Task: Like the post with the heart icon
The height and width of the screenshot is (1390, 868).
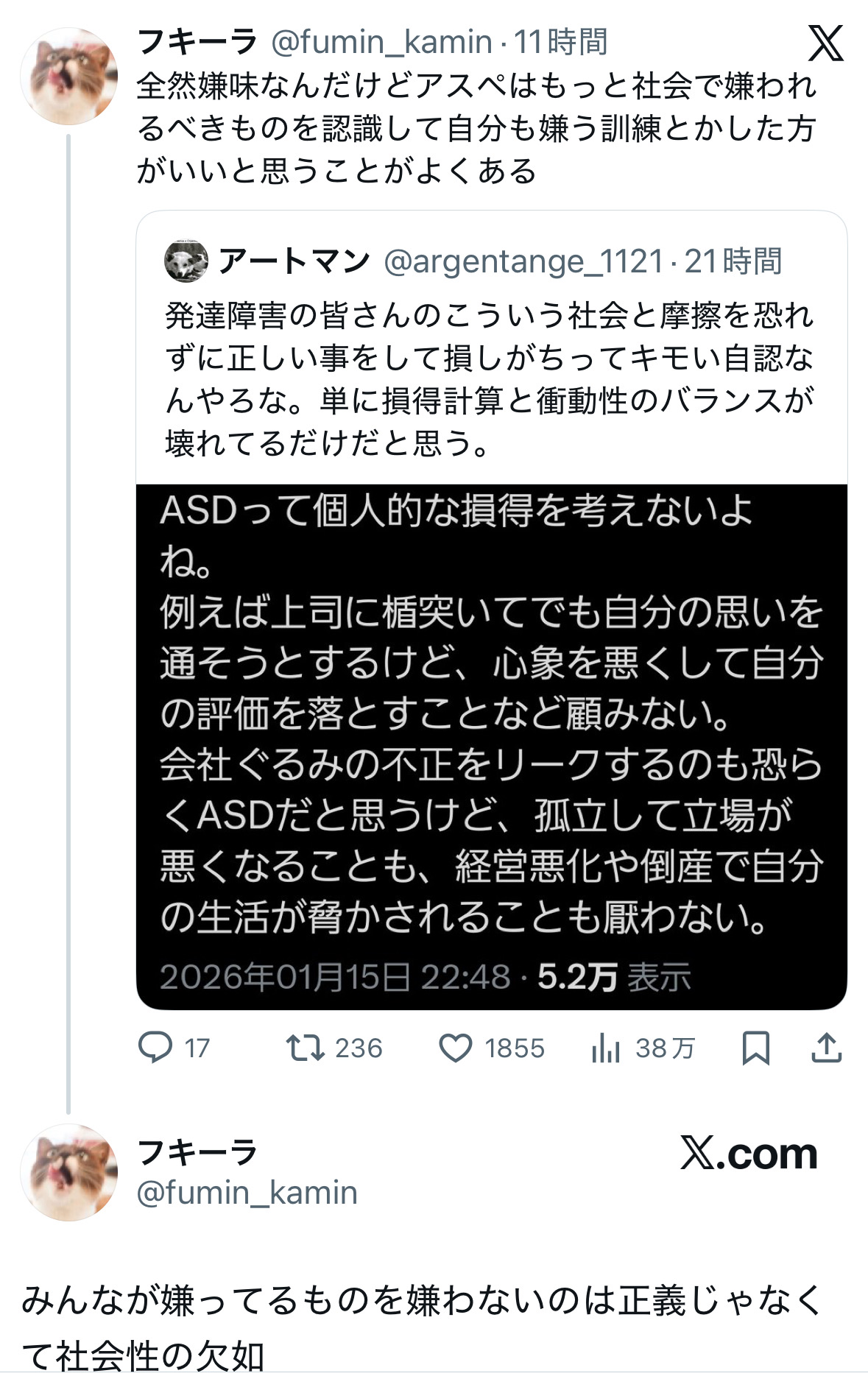Action: (x=455, y=1048)
